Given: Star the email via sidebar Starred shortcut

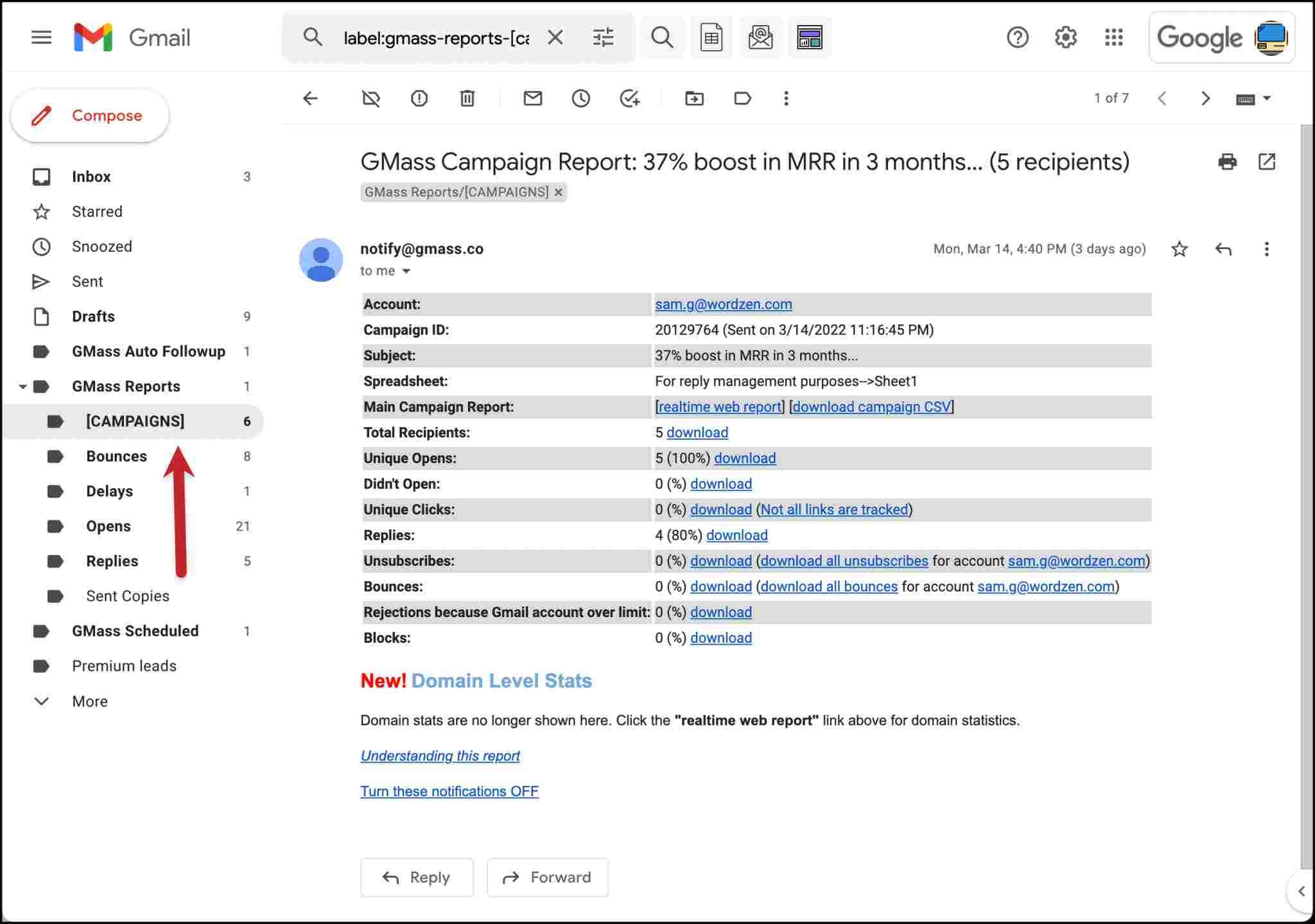Looking at the screenshot, I should (96, 211).
